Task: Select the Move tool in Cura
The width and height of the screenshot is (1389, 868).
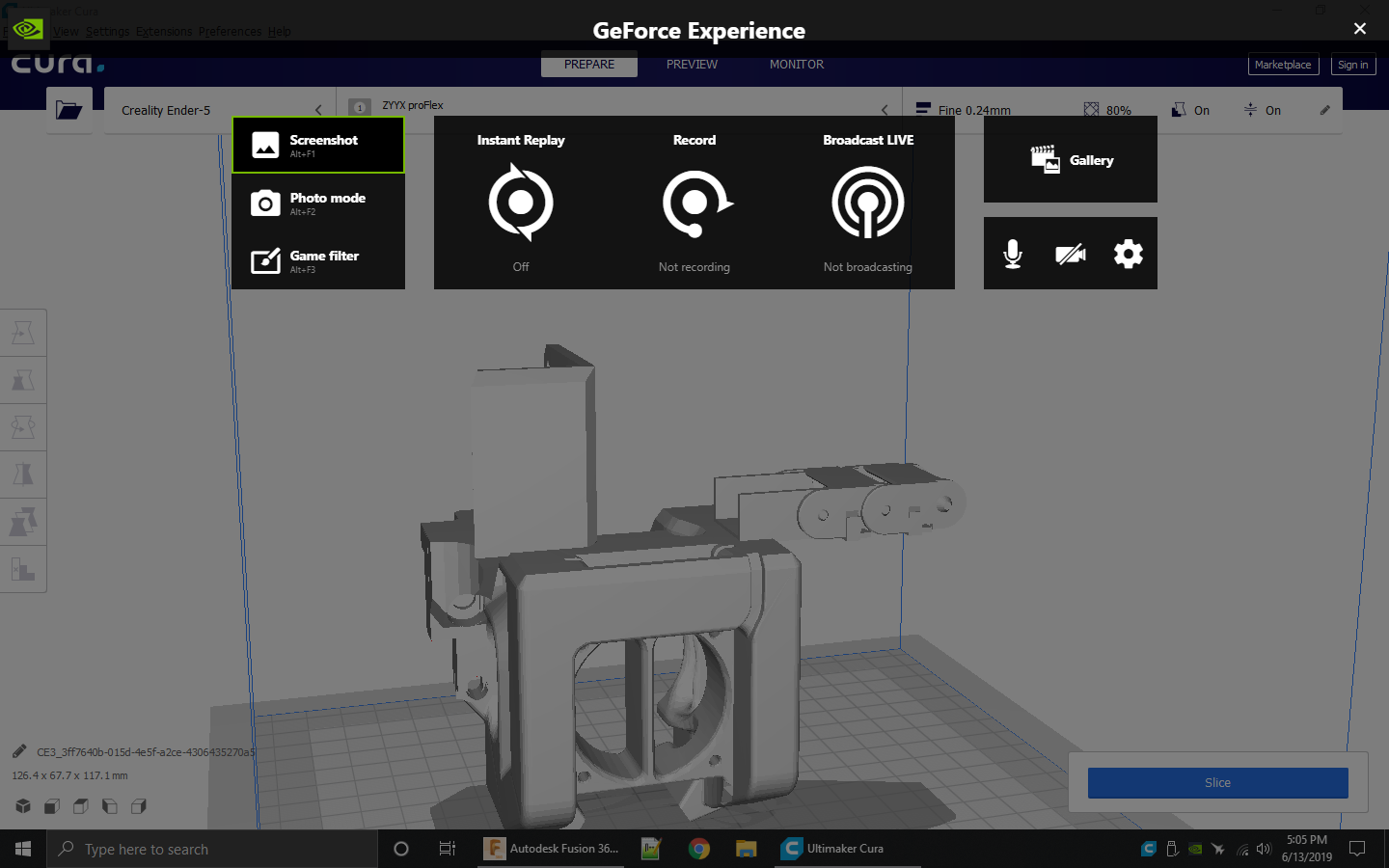Action: coord(23,333)
